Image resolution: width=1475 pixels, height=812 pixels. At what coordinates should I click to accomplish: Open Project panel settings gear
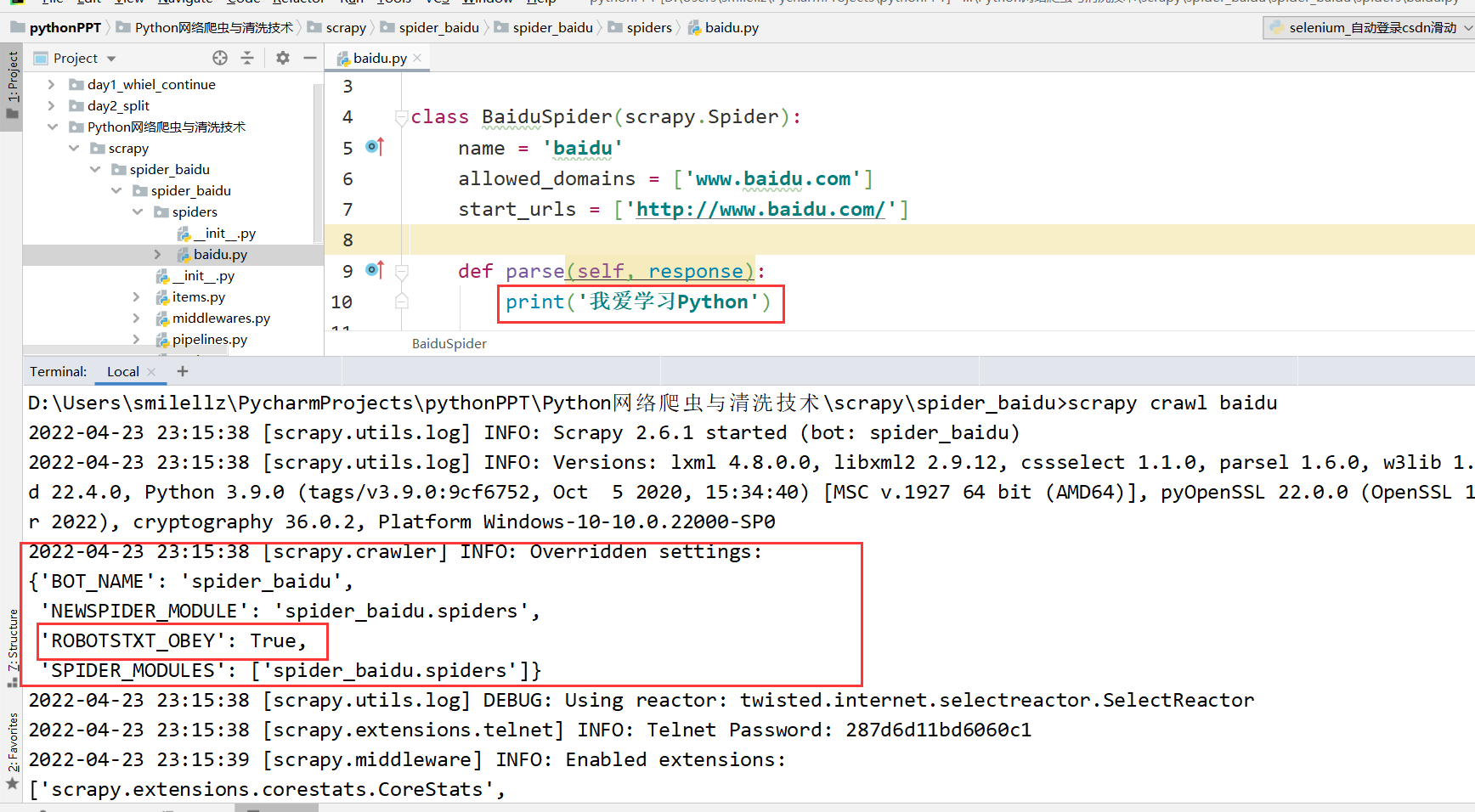click(283, 58)
